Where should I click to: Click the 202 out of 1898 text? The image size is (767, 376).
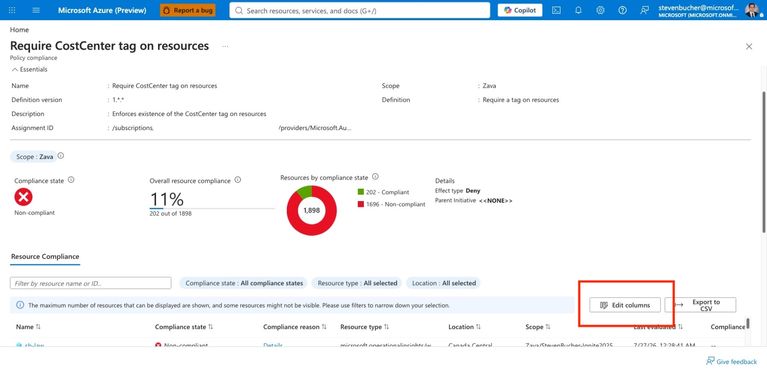[171, 214]
